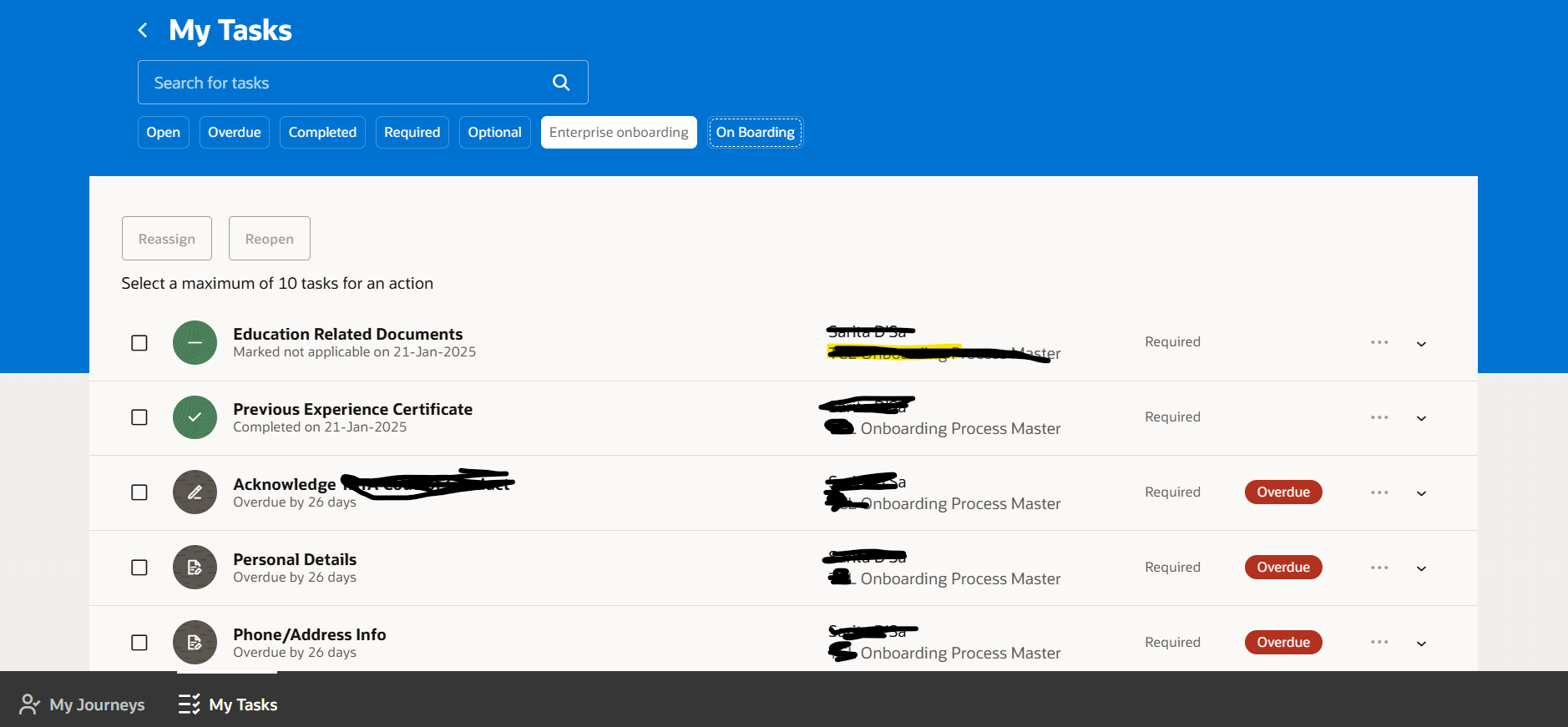Click the Reopen button
Viewport: 1568px width, 727px height.
tap(270, 239)
